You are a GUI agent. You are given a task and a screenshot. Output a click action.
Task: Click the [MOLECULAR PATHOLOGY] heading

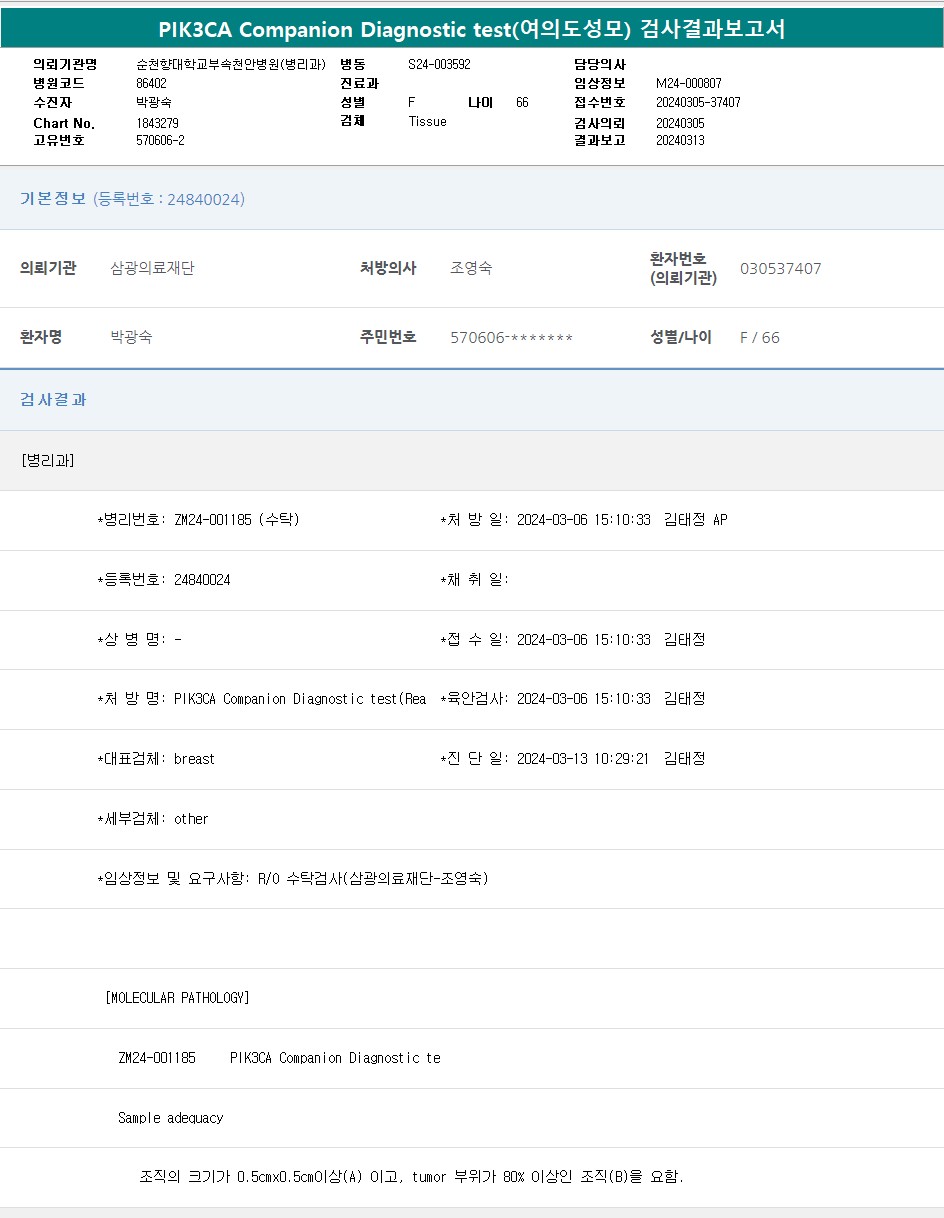[177, 998]
